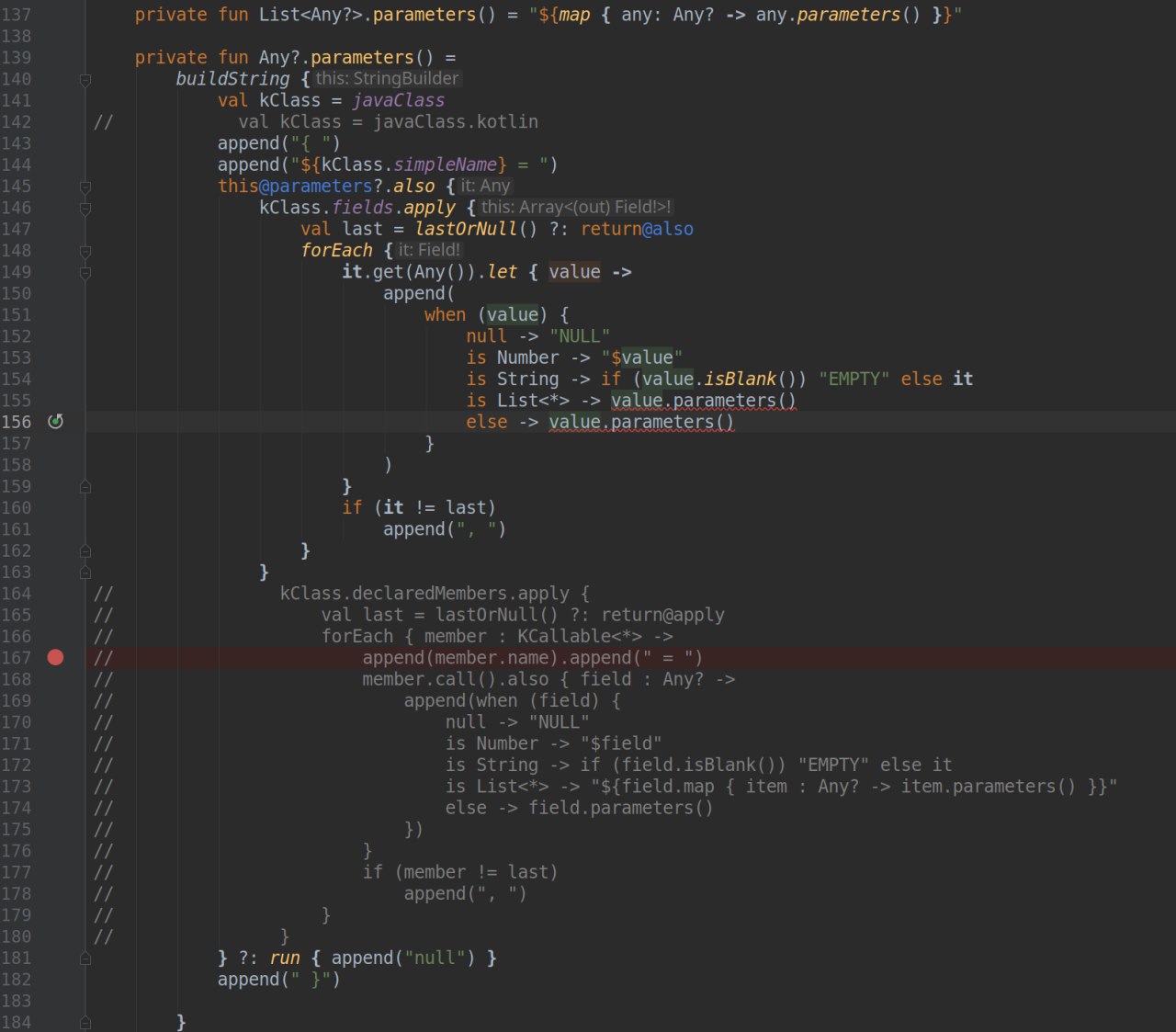The width and height of the screenshot is (1176, 1032).
Task: Click 'append("null")' on line 181
Action: pos(403,958)
